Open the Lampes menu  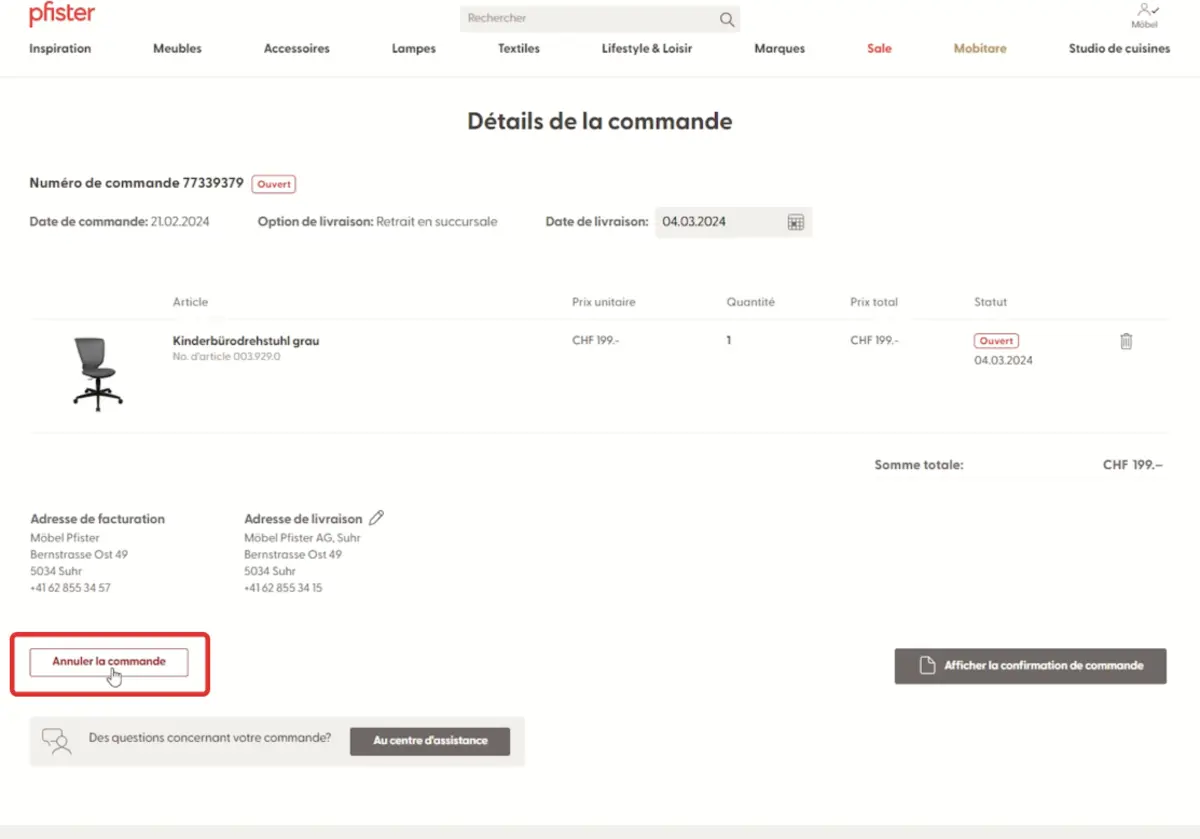[413, 48]
